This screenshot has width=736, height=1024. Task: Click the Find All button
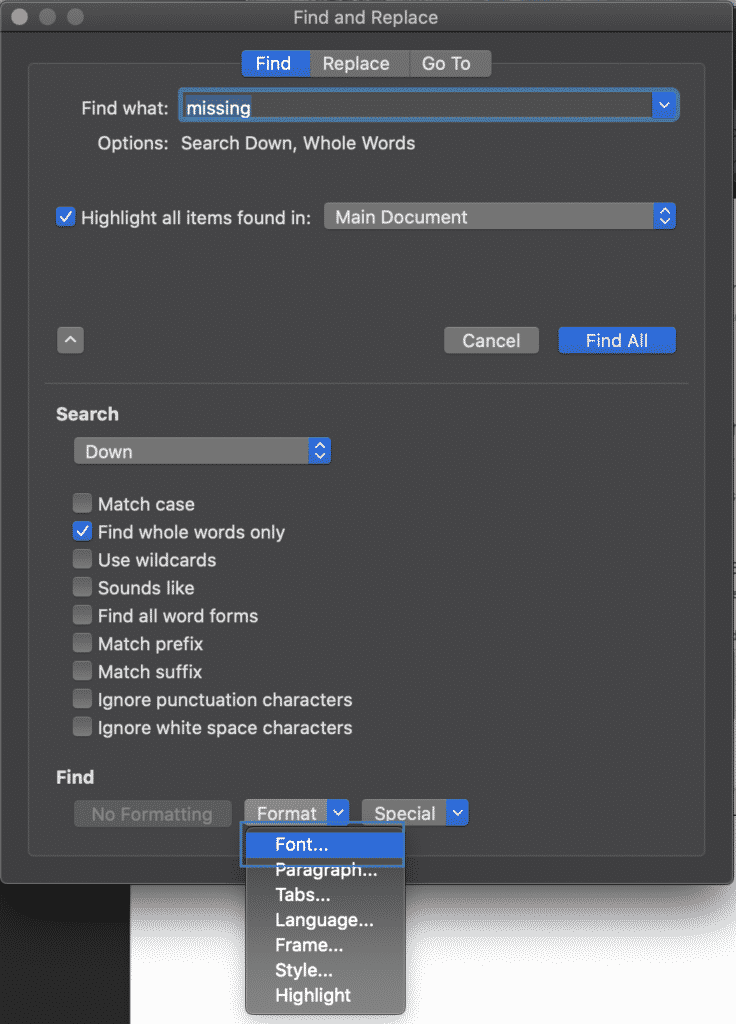tap(616, 340)
